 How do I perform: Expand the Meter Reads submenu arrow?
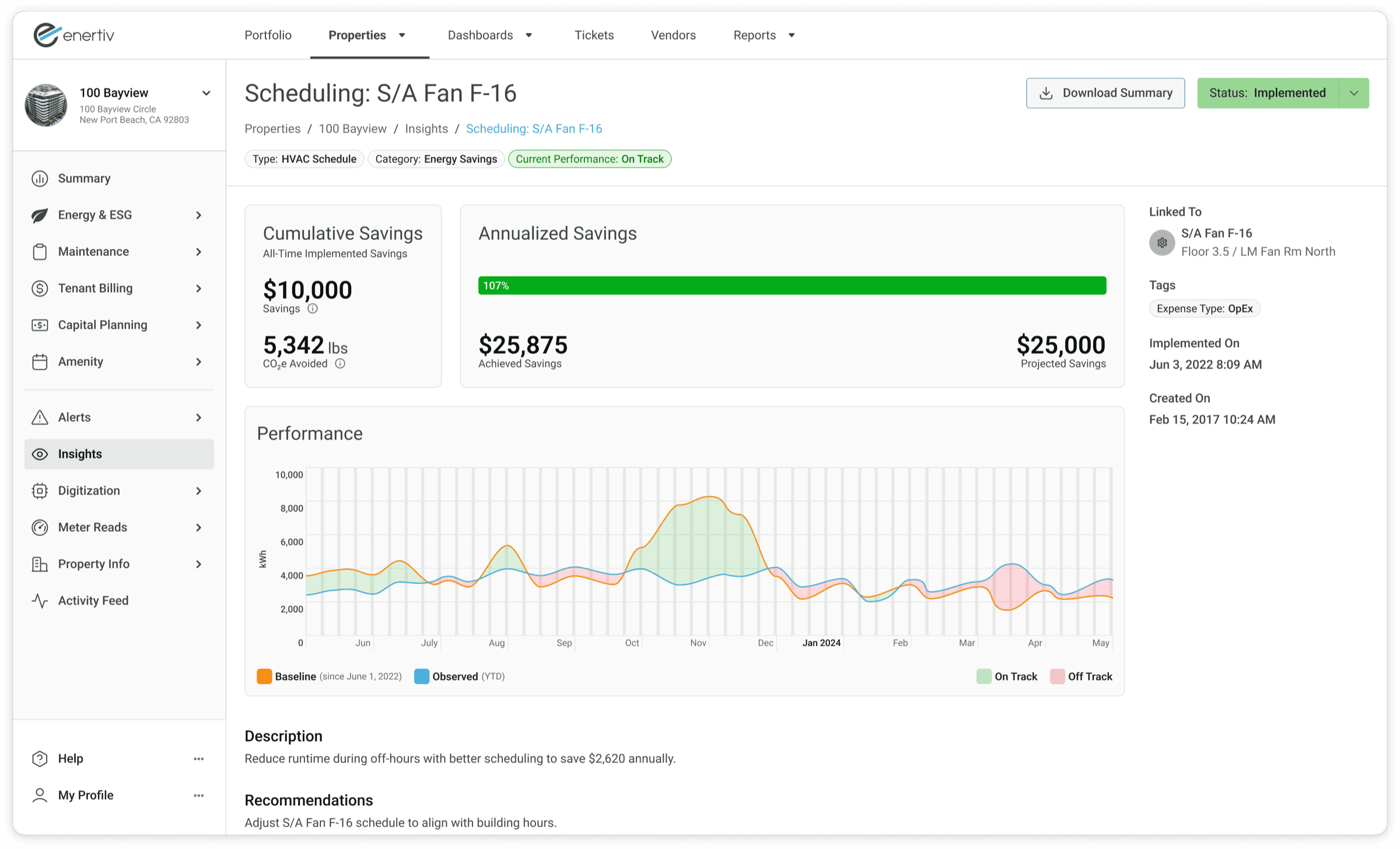(x=199, y=528)
